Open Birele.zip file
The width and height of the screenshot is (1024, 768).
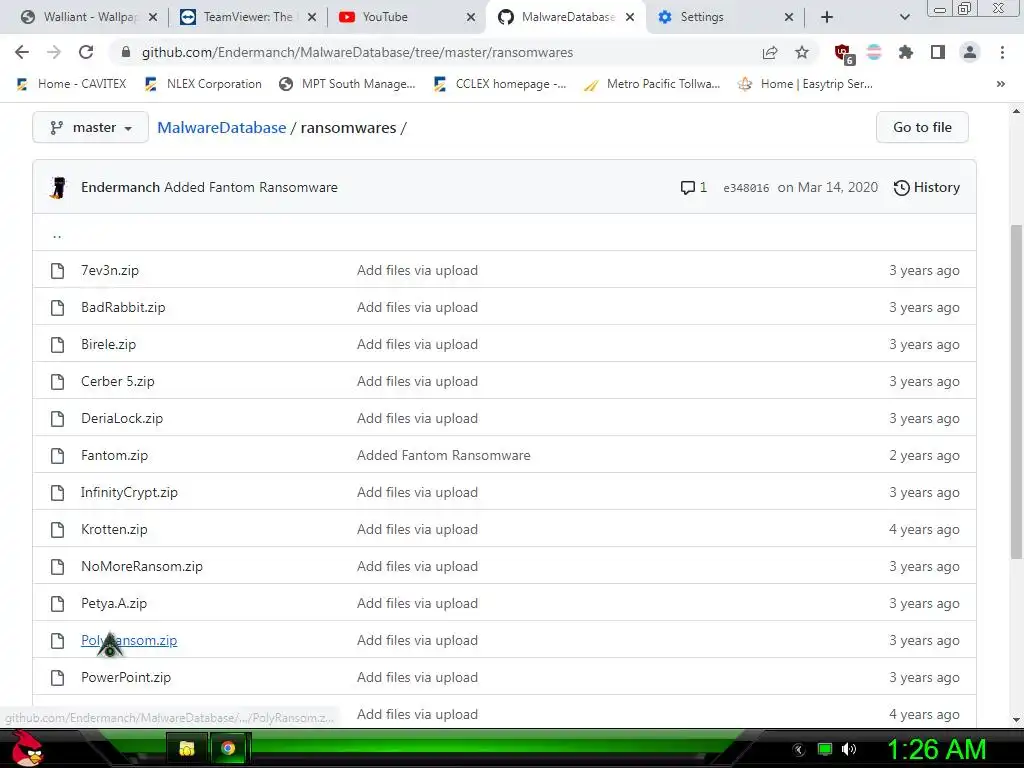point(108,344)
